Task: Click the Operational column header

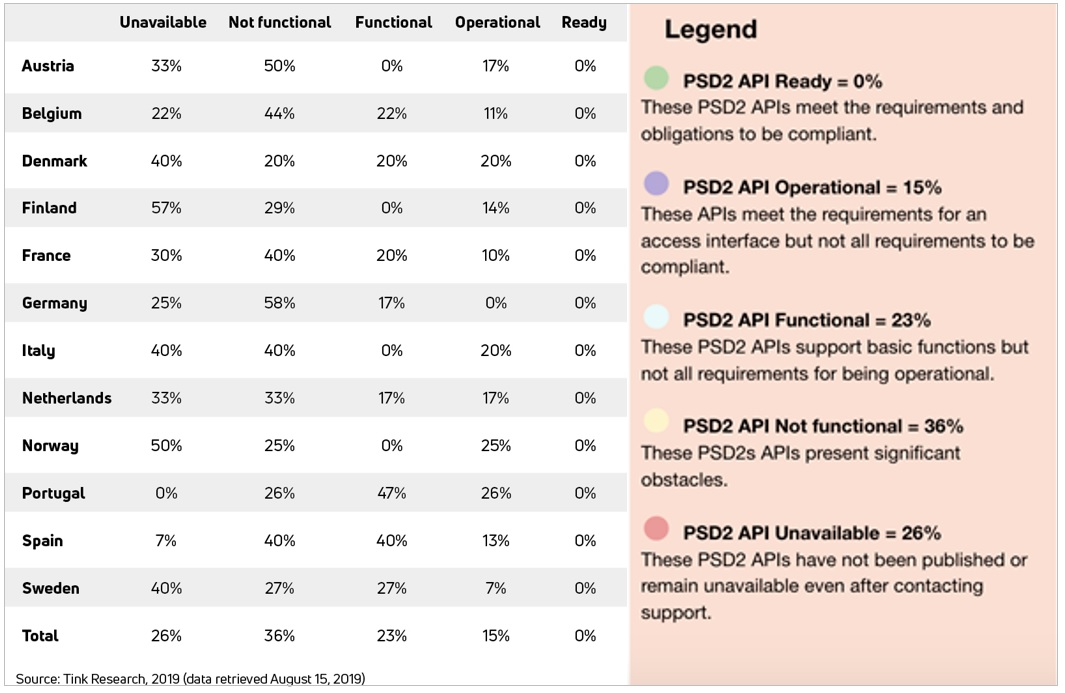Action: (497, 22)
